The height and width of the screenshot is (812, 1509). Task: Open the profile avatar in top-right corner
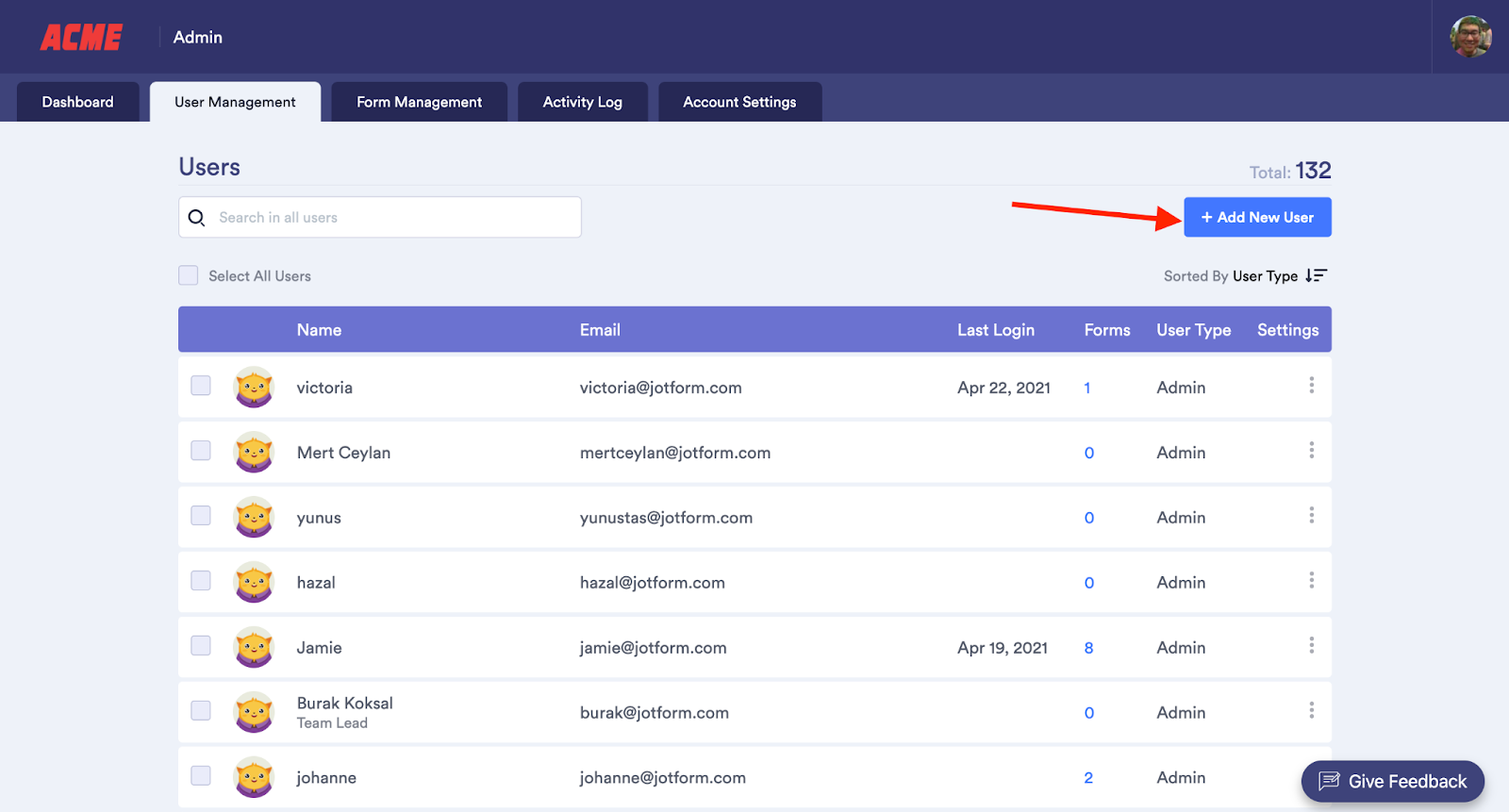click(x=1469, y=37)
